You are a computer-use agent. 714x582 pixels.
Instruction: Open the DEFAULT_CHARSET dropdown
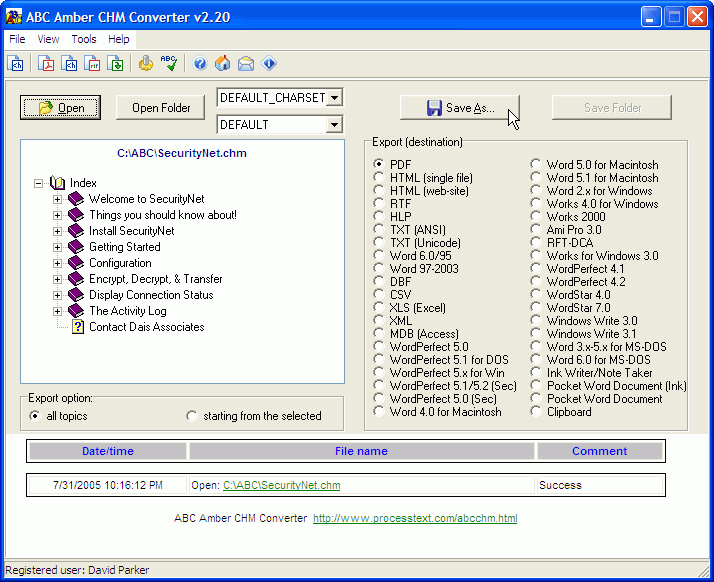point(335,97)
